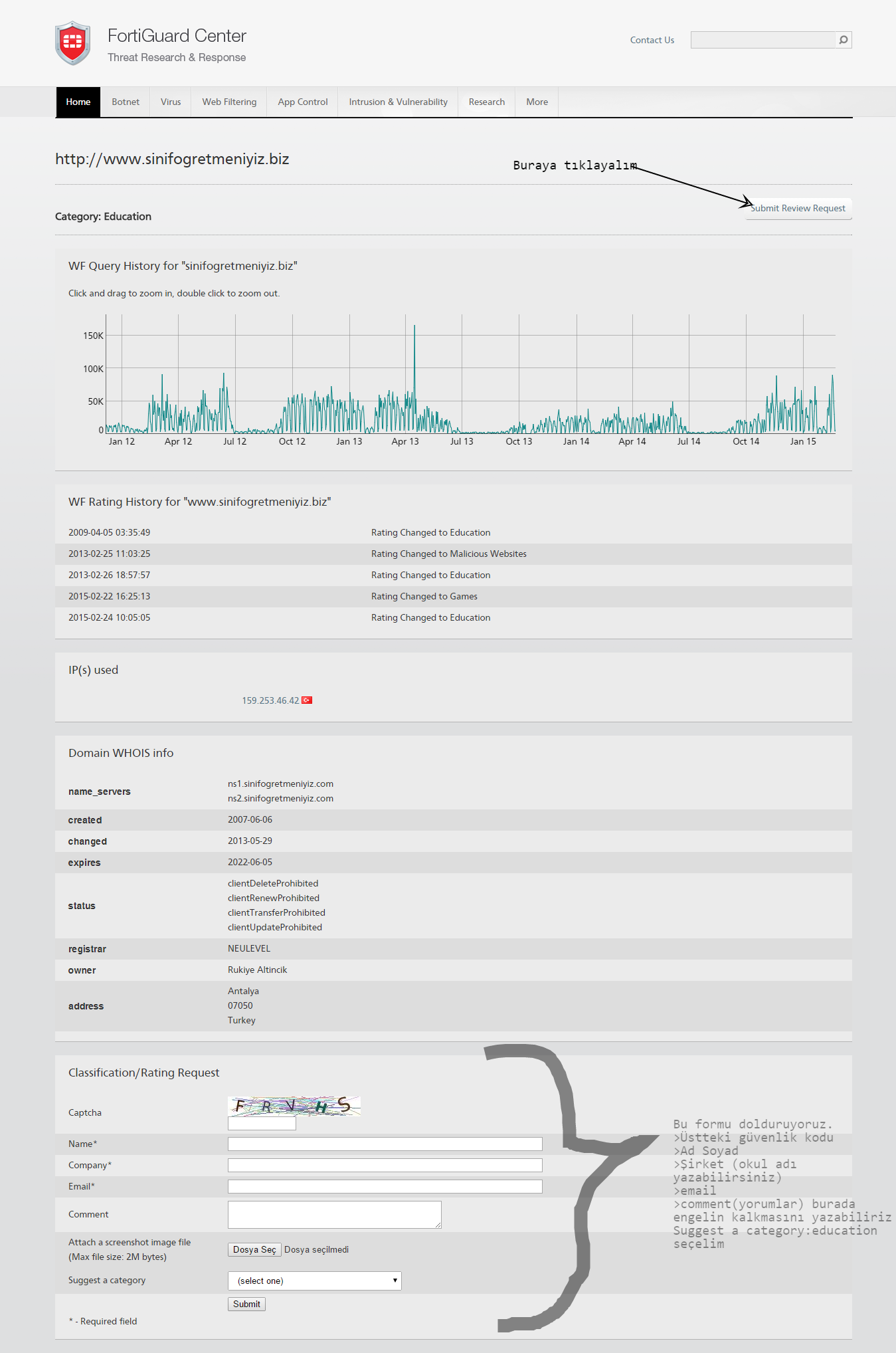
Task: Click the Contact Us link
Action: [x=652, y=40]
